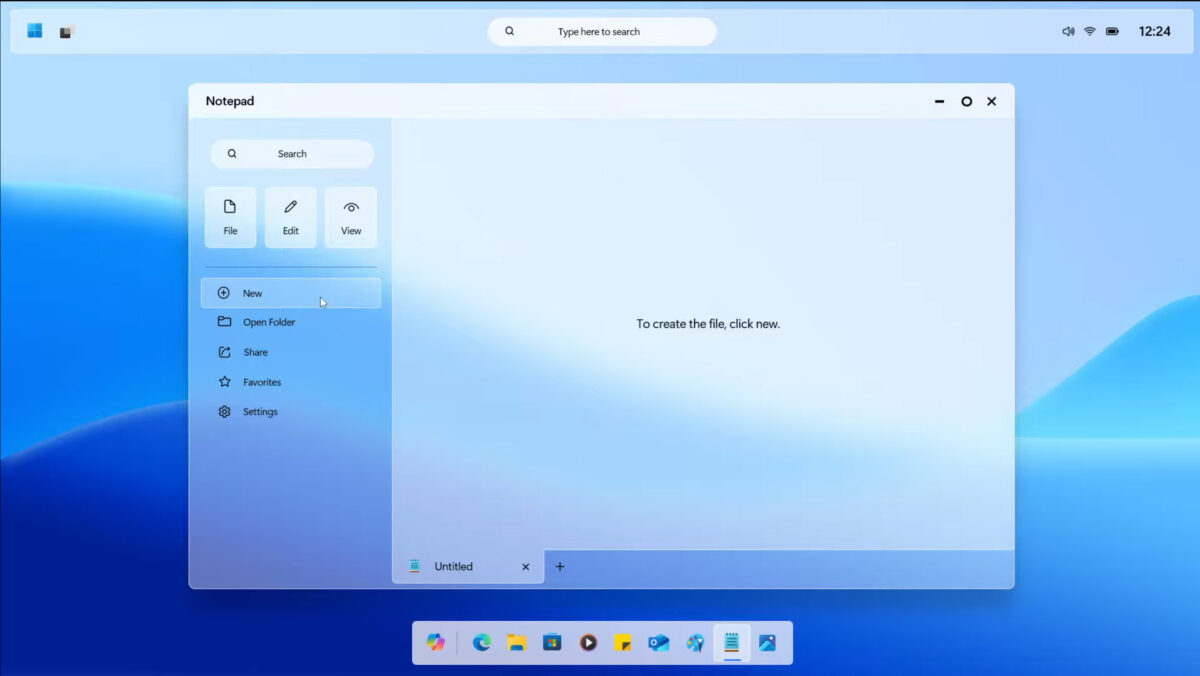Click Open Folder in the sidebar

point(267,321)
